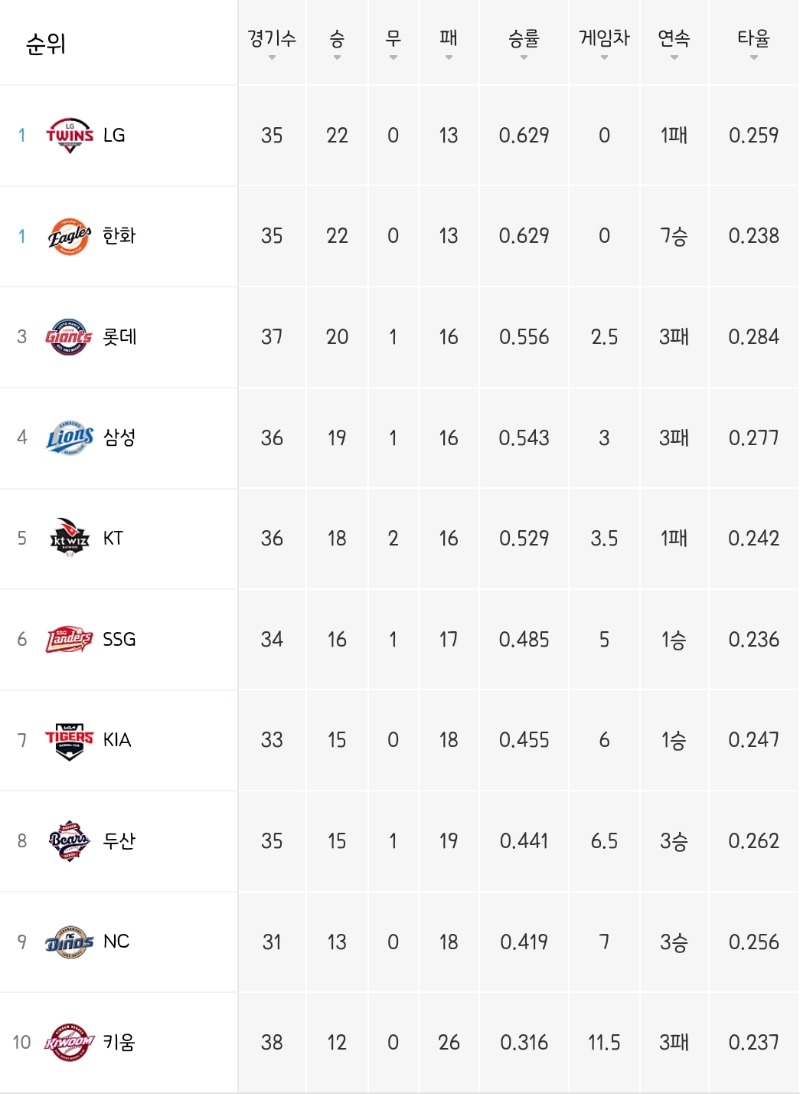Sort by 경기수 column arrow
The height and width of the screenshot is (1094, 800).
(x=272, y=57)
